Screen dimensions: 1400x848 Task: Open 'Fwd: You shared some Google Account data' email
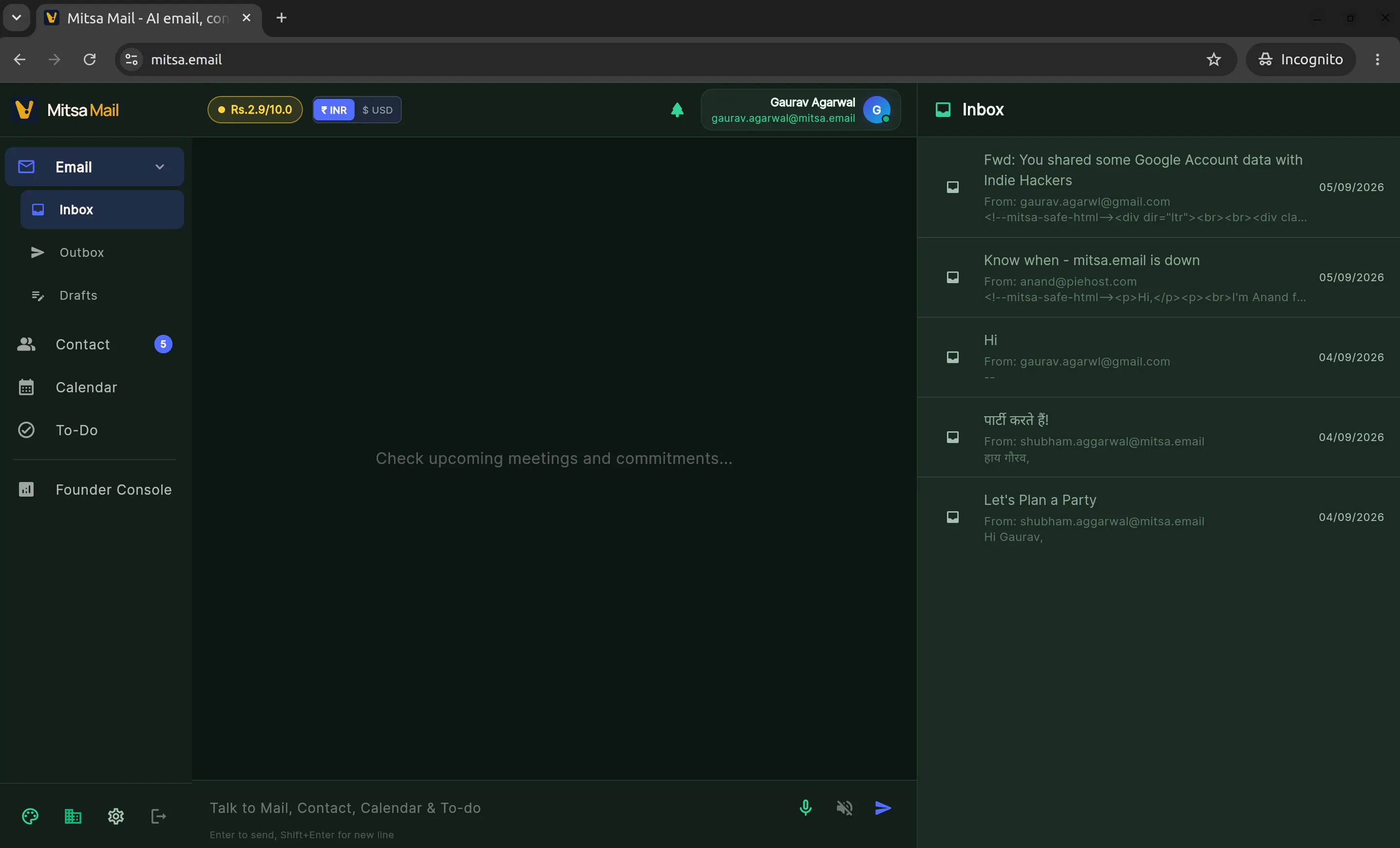[x=1158, y=187]
